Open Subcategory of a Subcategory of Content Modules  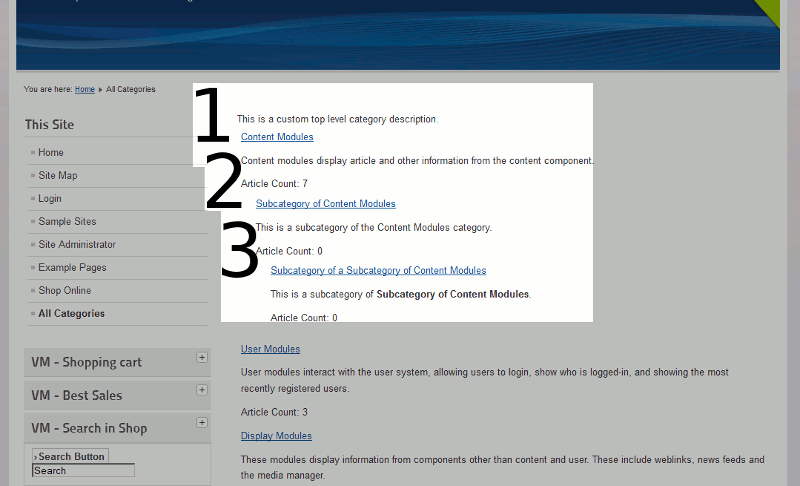coord(378,270)
